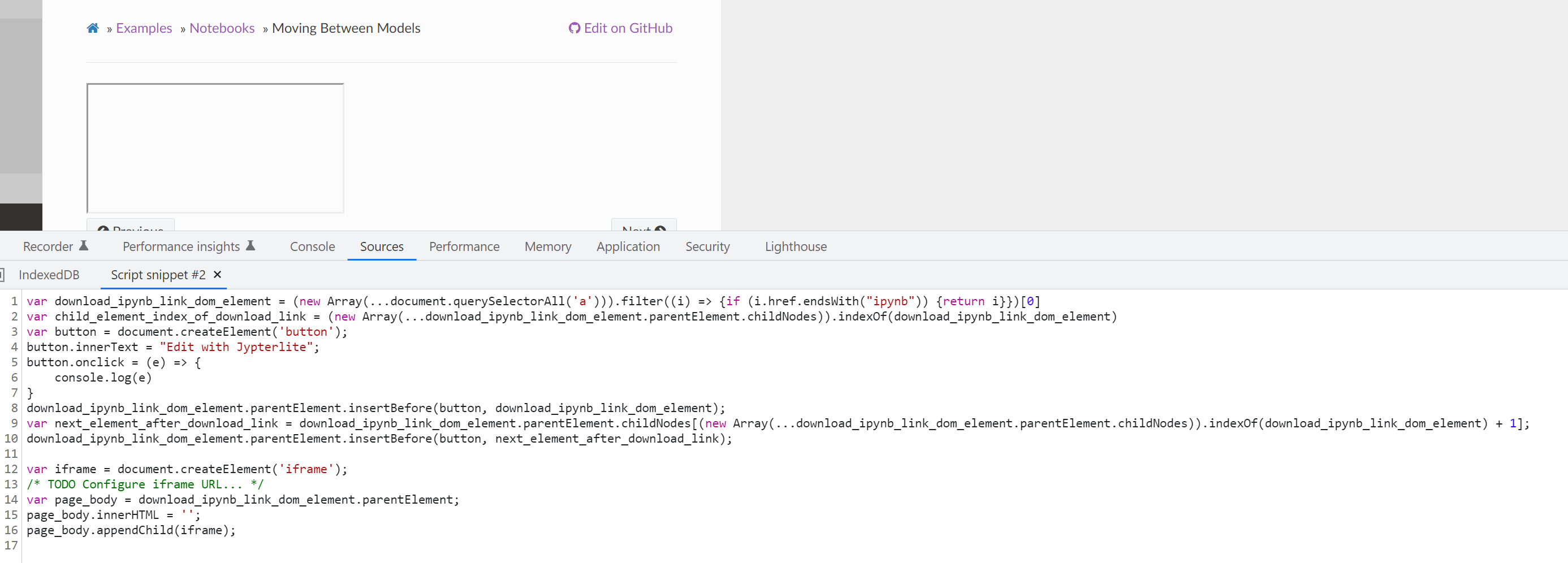Select the Sources tab

(x=382, y=246)
